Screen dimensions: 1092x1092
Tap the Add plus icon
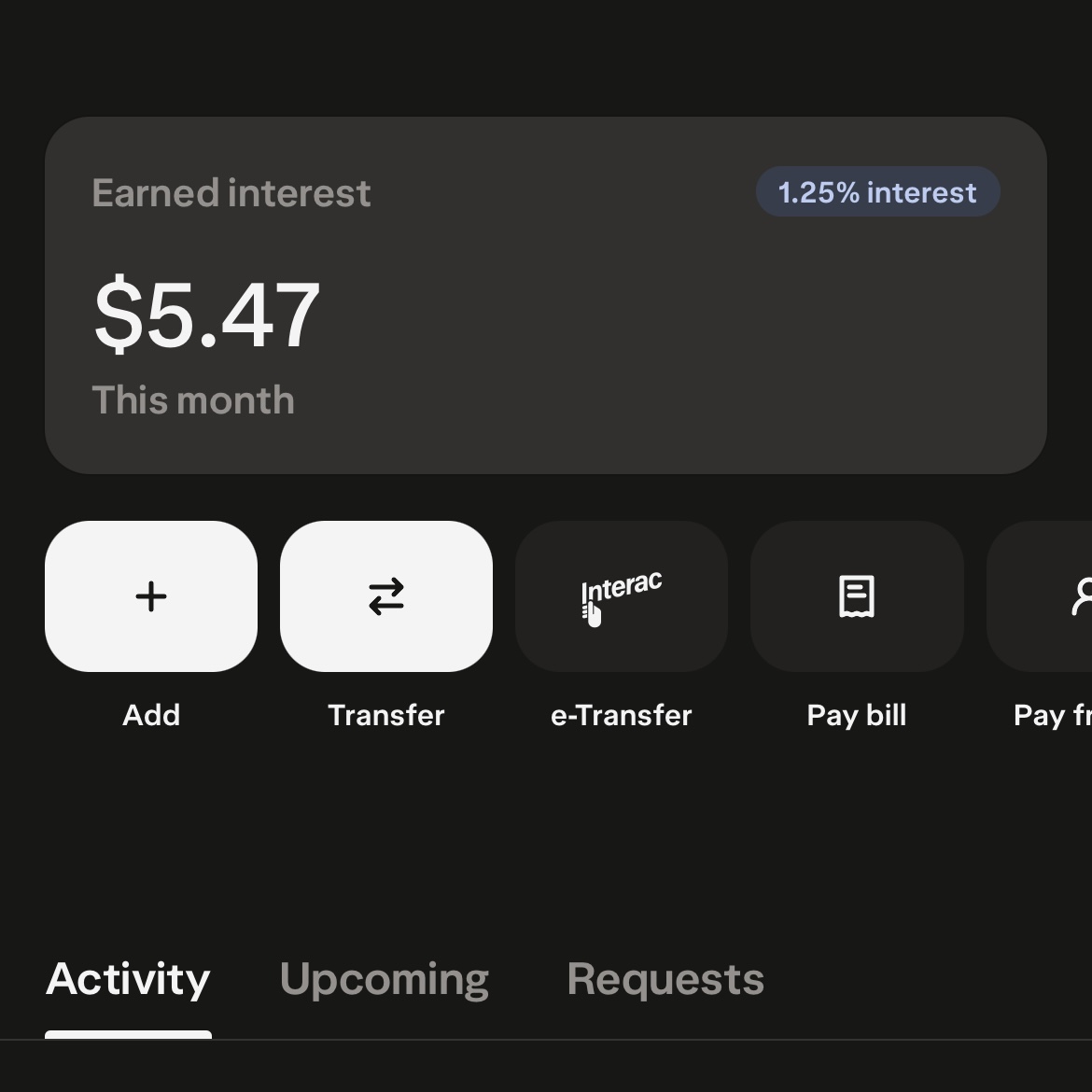click(x=151, y=596)
